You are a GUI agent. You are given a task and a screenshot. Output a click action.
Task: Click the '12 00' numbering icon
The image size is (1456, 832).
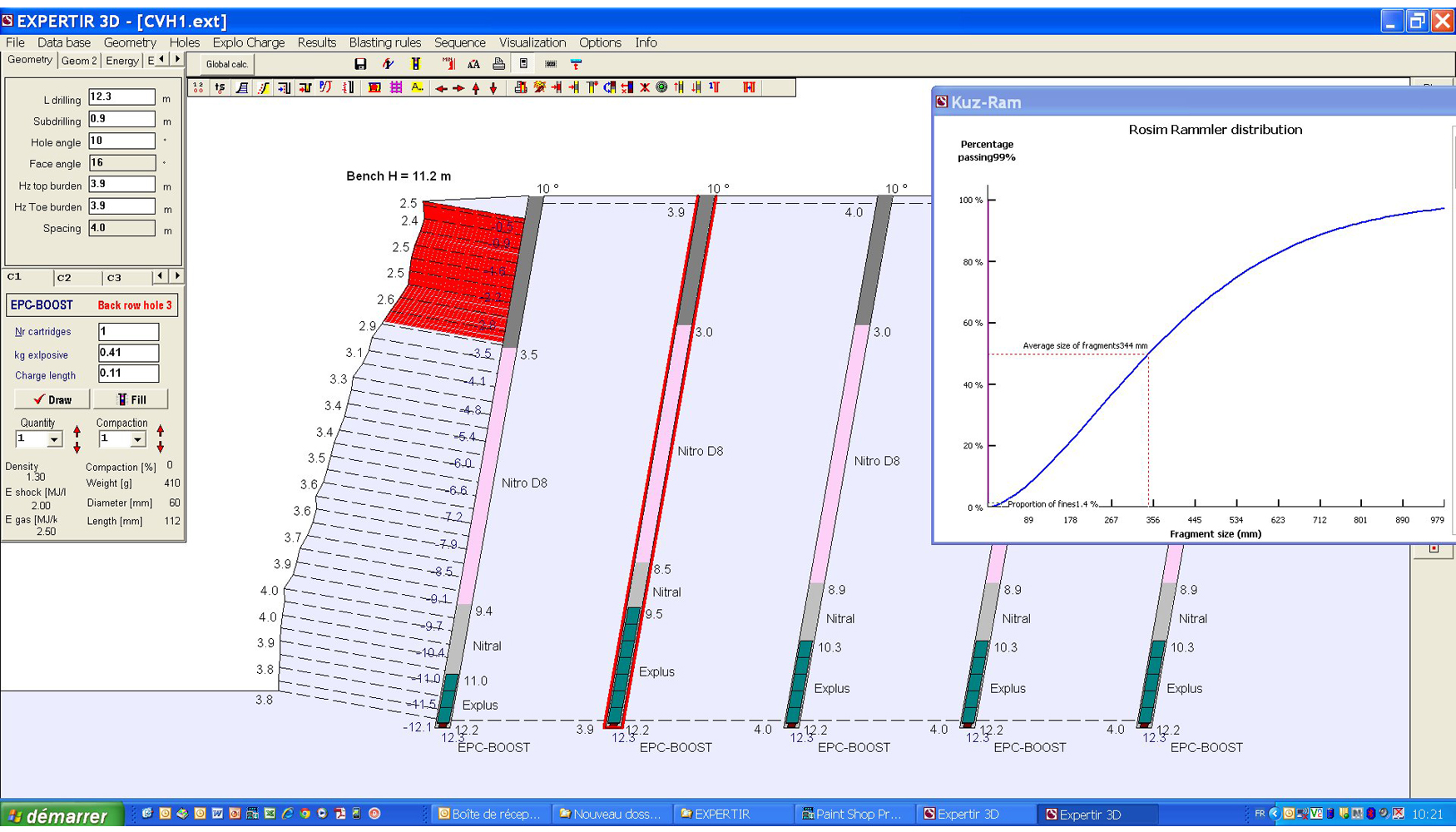[198, 87]
